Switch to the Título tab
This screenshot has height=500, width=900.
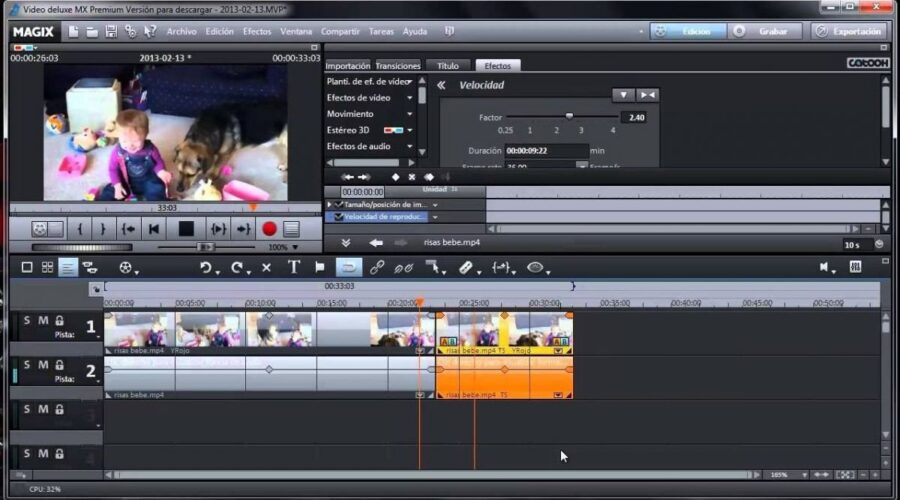[x=448, y=66]
